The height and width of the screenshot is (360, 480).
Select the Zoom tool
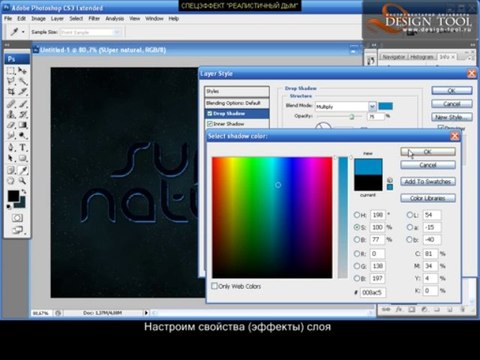pos(23,181)
